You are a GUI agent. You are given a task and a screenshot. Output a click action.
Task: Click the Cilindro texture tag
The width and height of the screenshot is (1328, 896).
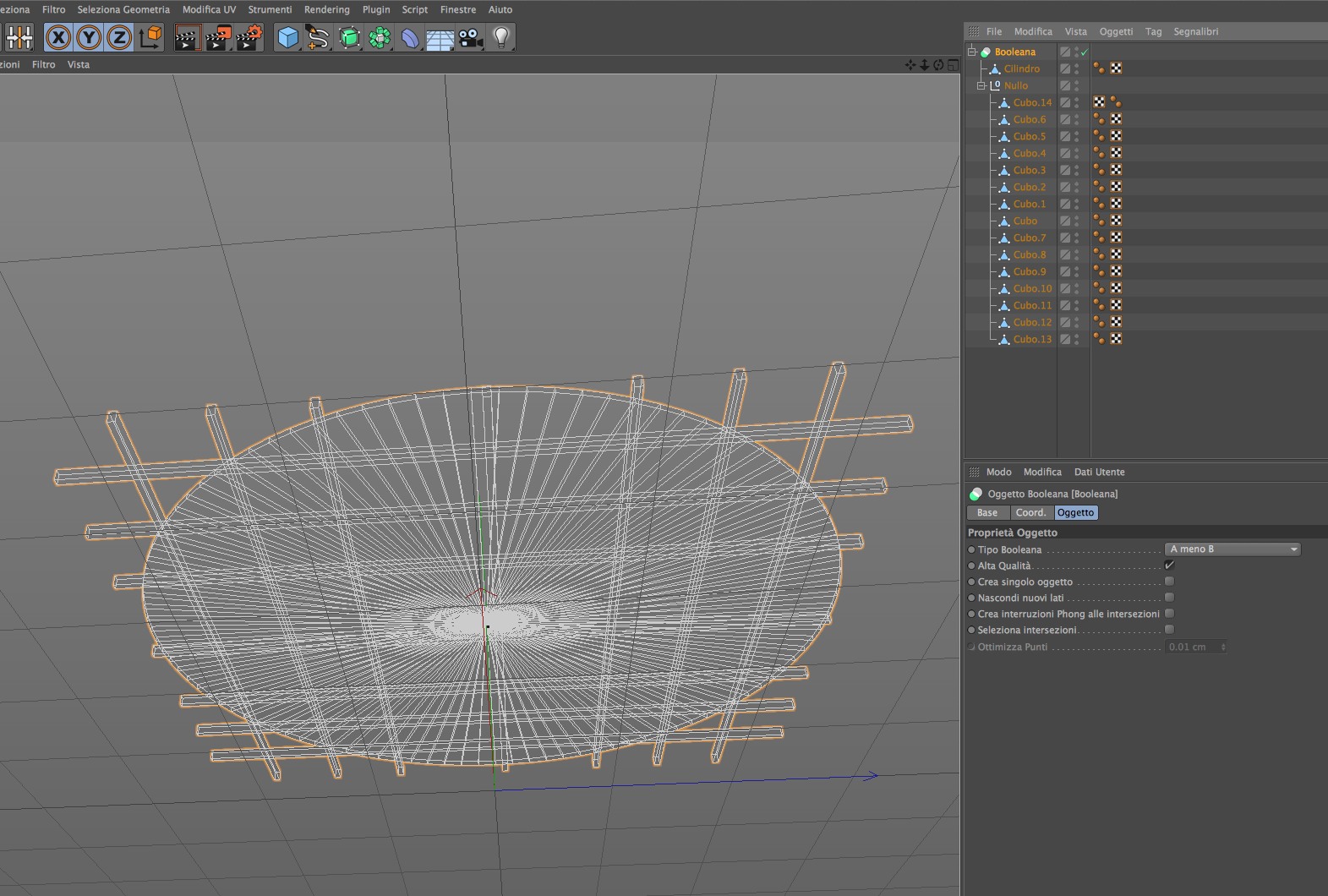(1116, 68)
